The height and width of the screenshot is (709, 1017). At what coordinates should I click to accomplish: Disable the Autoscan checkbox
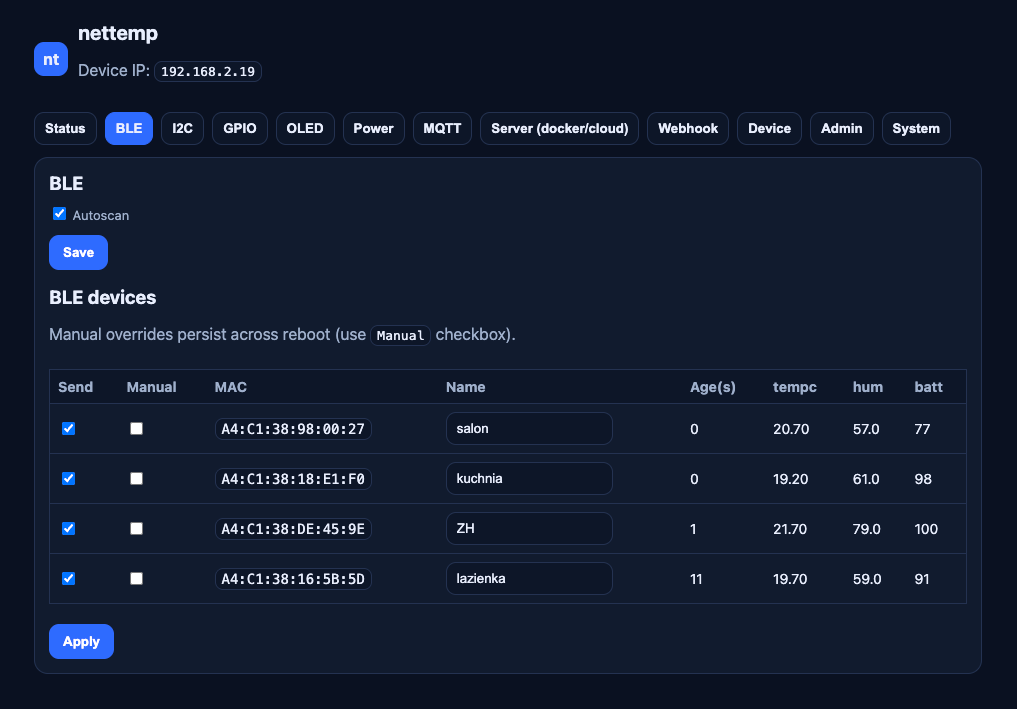(60, 214)
